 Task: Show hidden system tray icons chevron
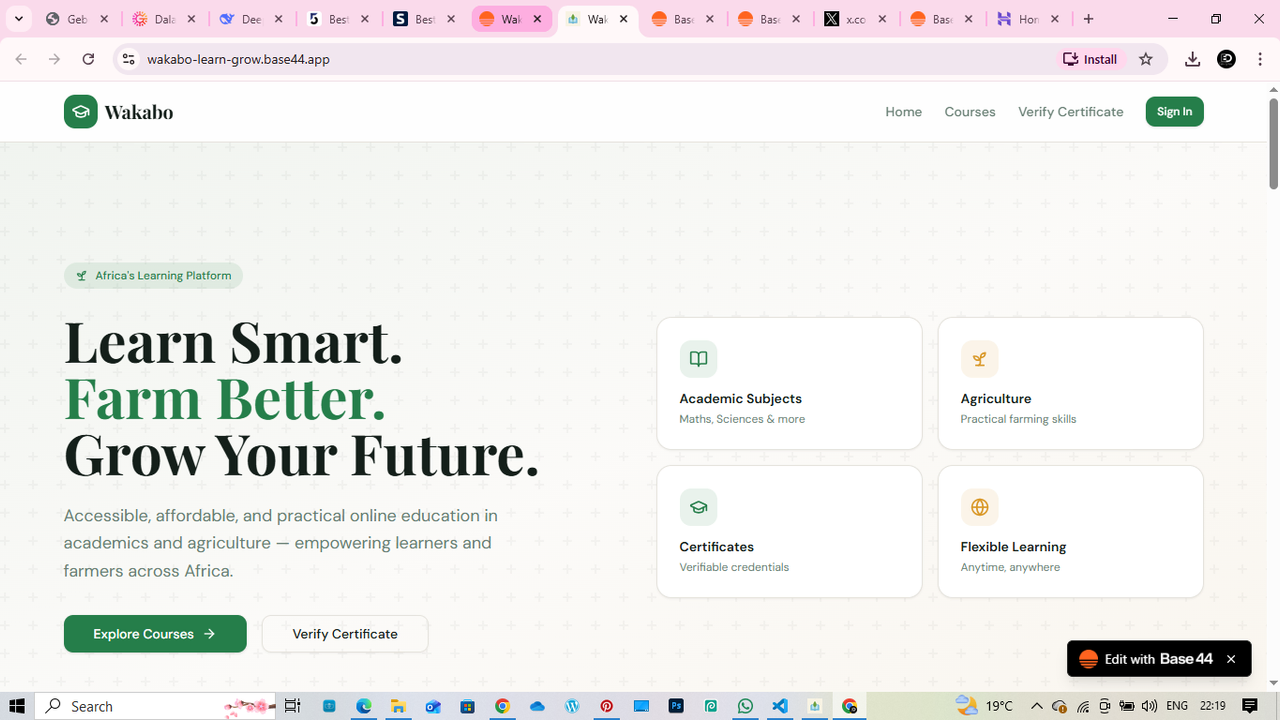click(x=1037, y=706)
